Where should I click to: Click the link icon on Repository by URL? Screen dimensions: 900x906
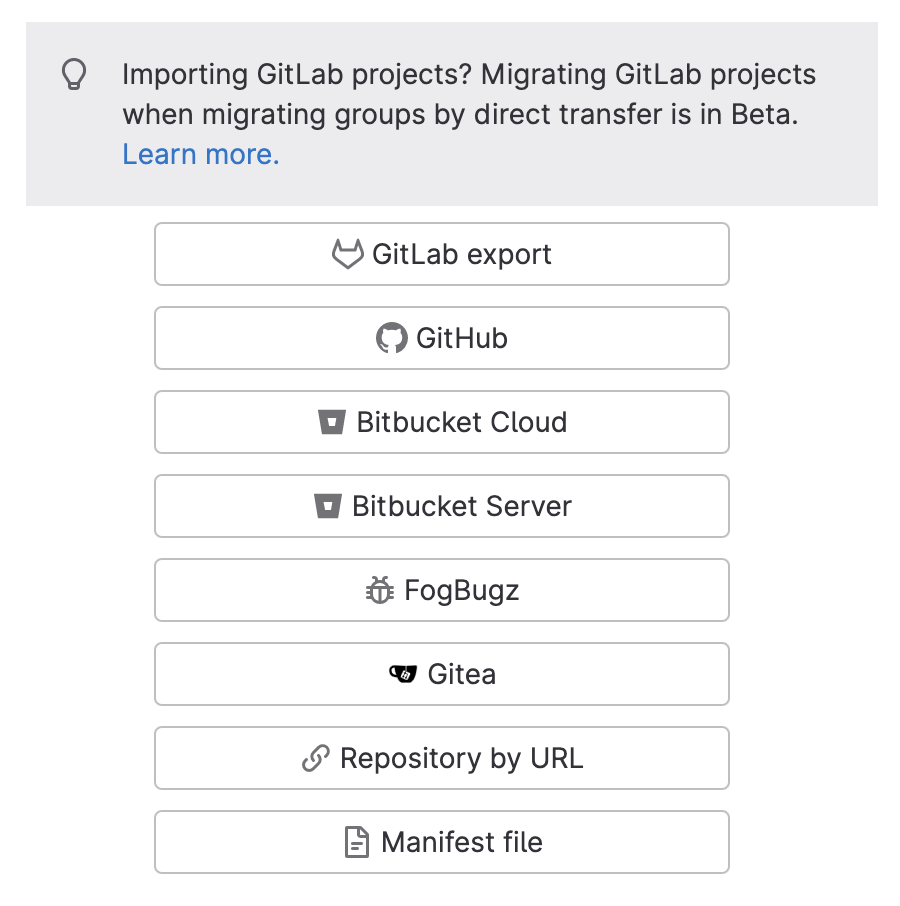click(317, 758)
